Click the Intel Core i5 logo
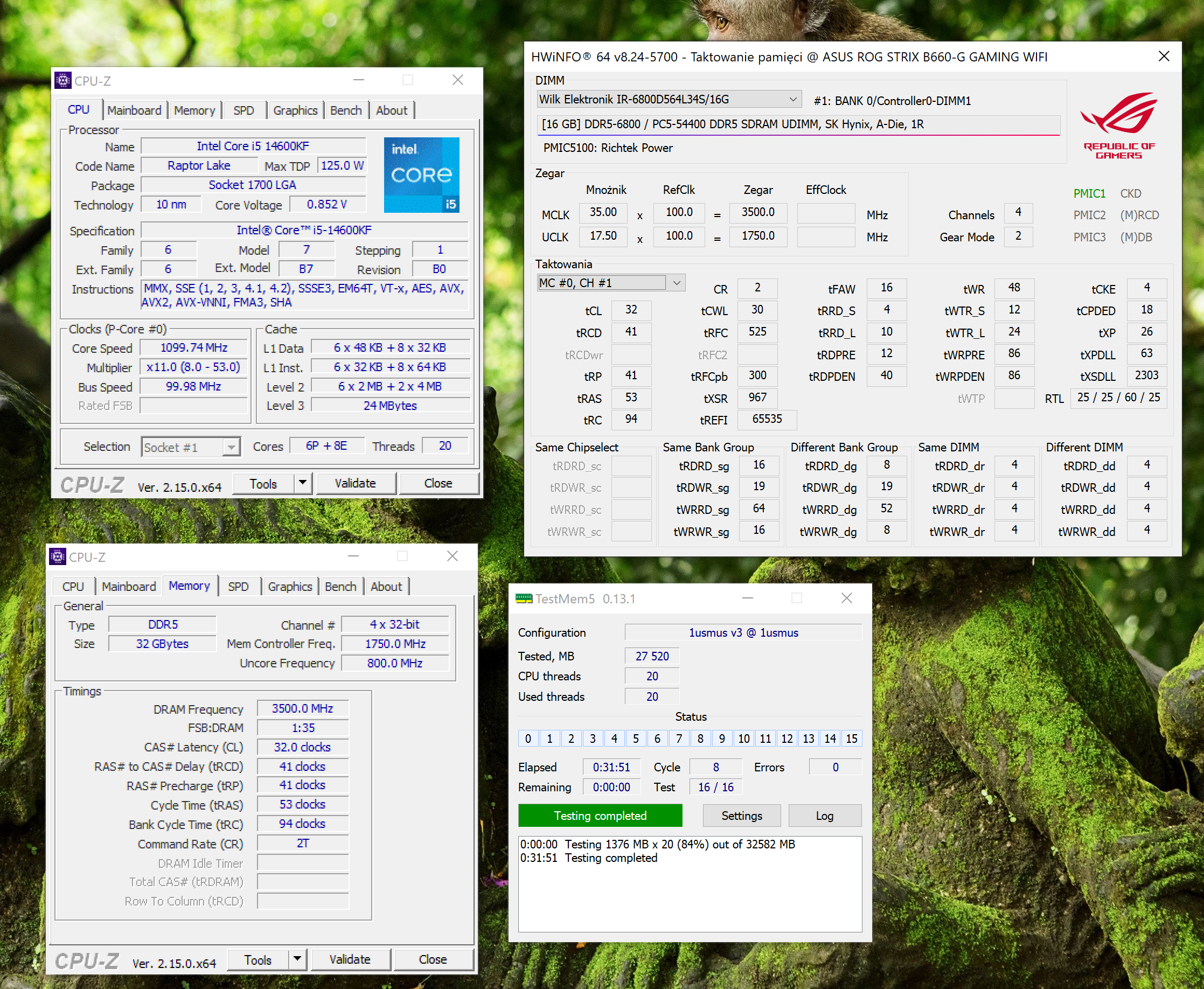The height and width of the screenshot is (989, 1204). pyautogui.click(x=421, y=175)
